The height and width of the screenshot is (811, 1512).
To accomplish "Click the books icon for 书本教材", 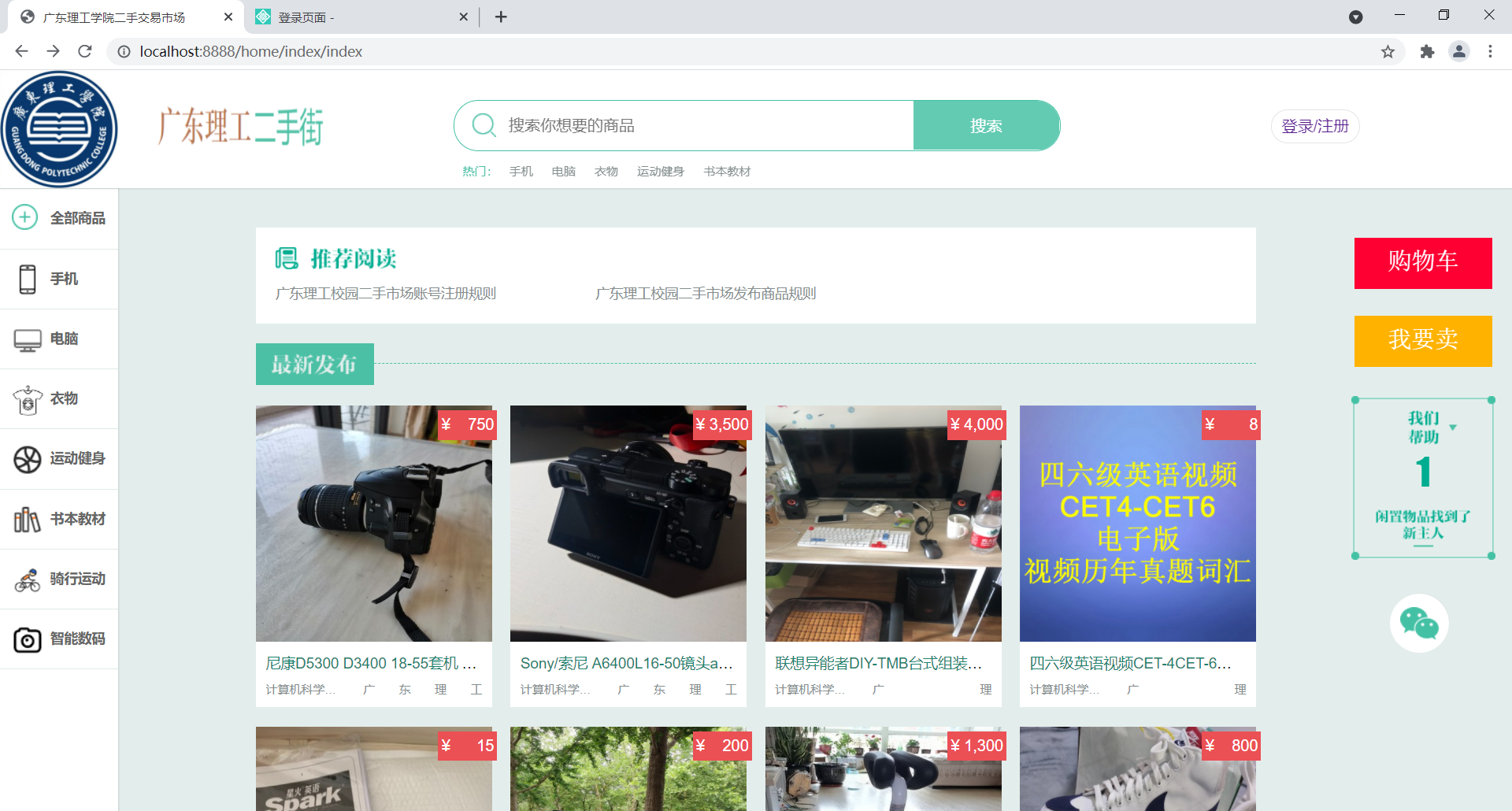I will [28, 519].
